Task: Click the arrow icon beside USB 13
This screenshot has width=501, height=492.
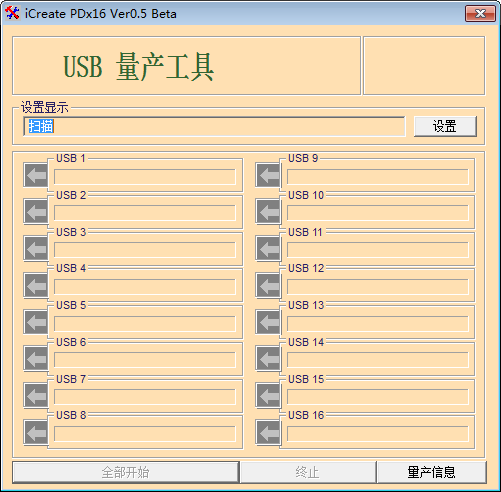Action: click(268, 322)
